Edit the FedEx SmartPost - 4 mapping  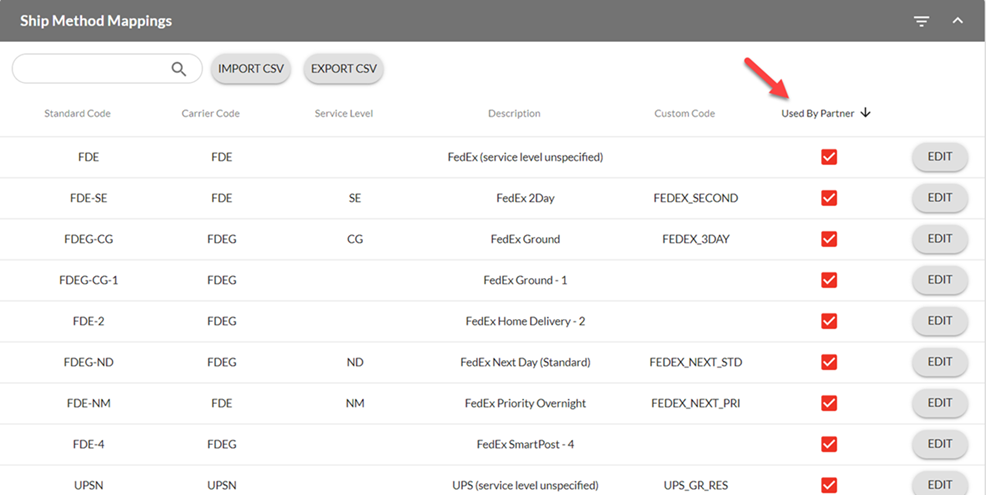939,444
